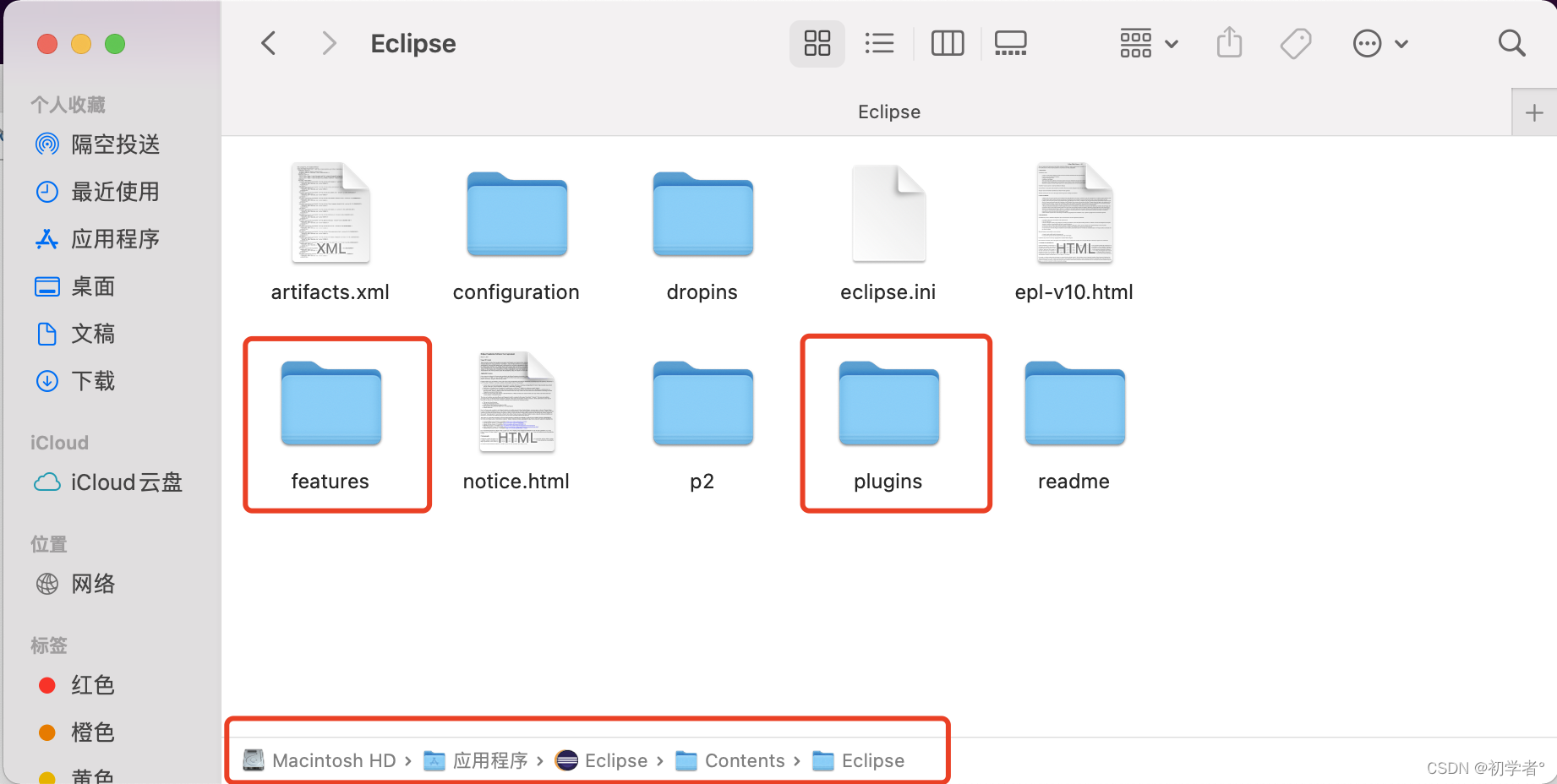The image size is (1557, 784).
Task: Select the red tag (红色) in sidebar
Action: (x=76, y=685)
